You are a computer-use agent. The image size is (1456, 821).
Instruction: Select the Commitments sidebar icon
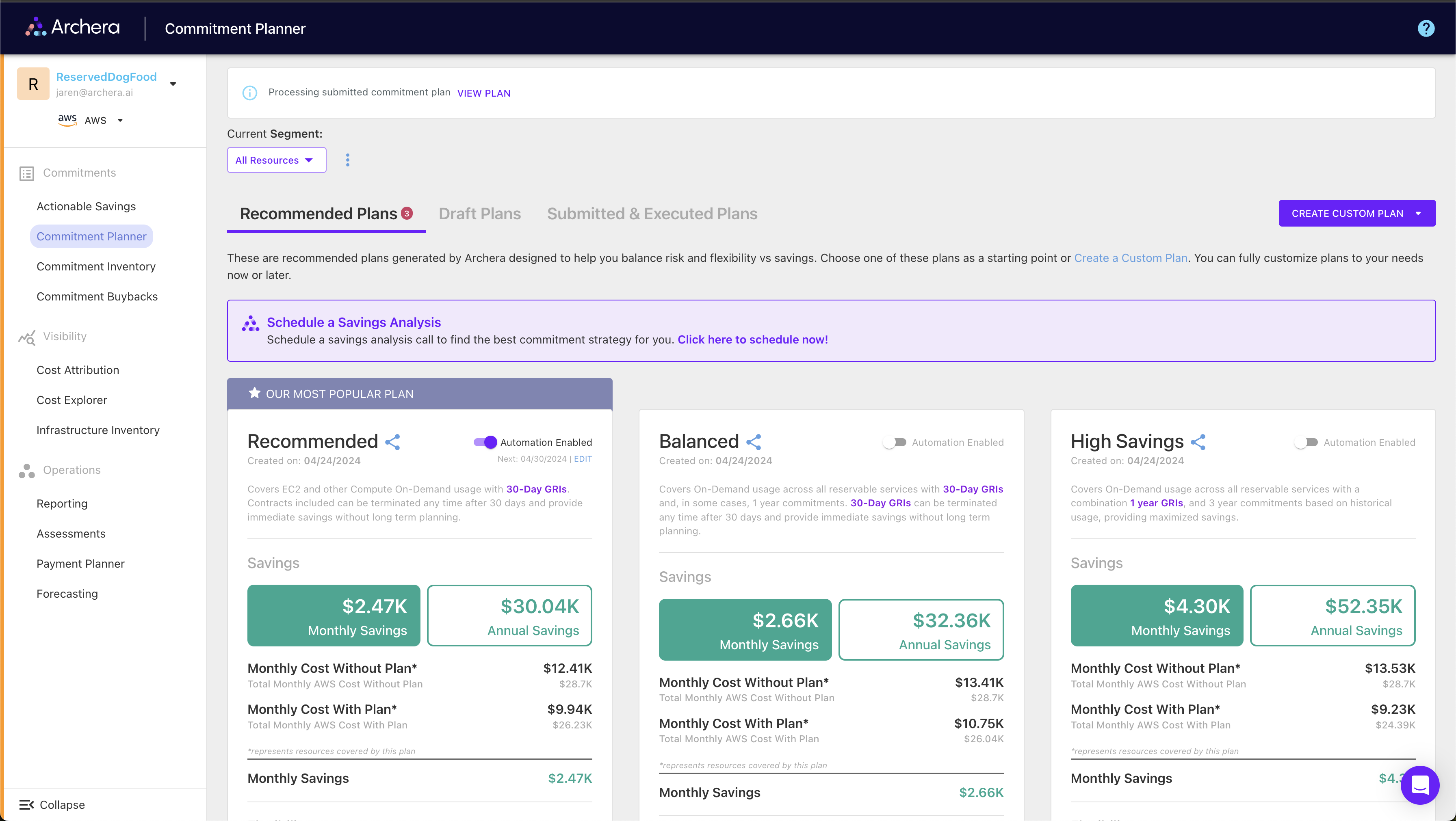click(26, 173)
